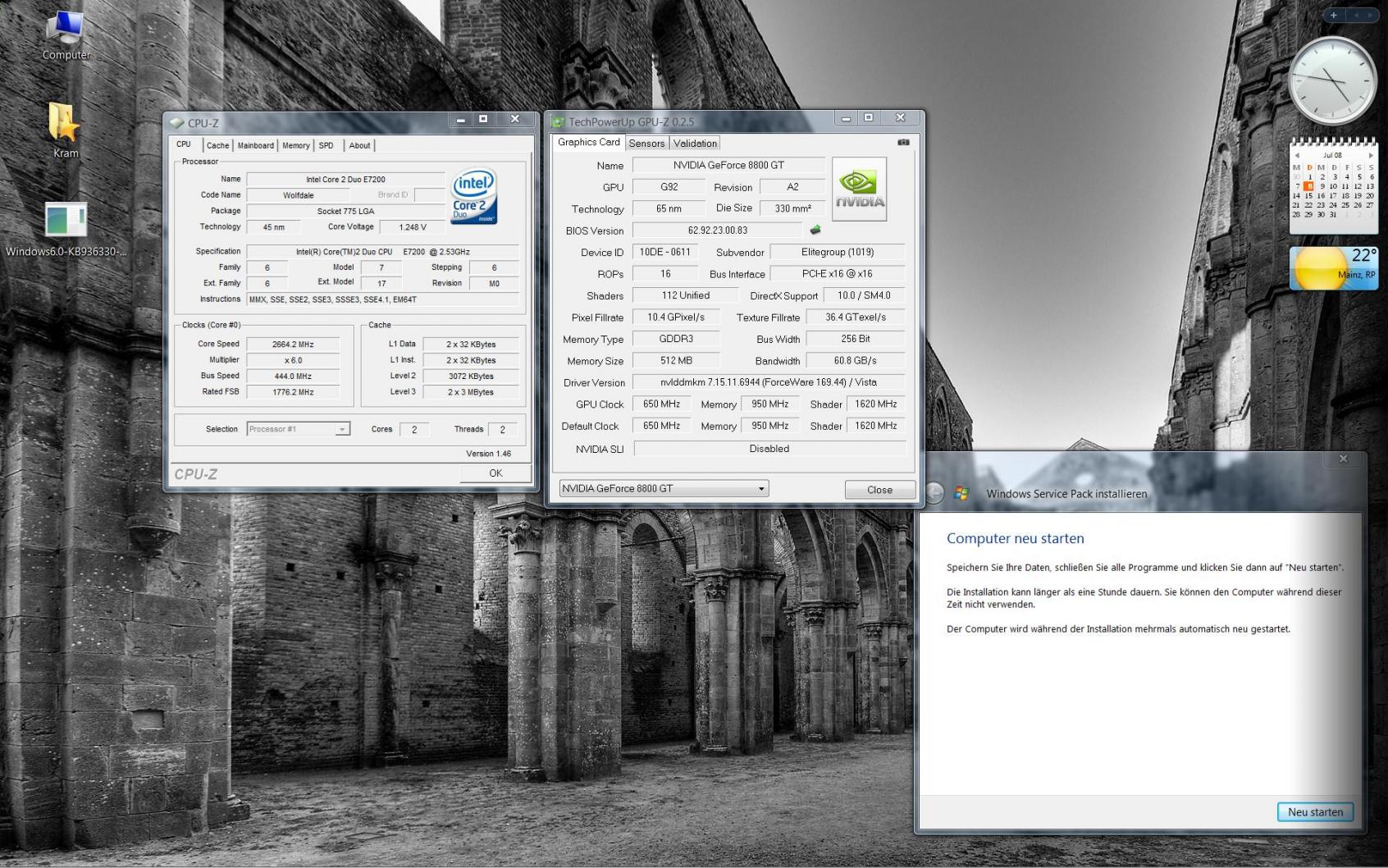Click the BIOS save chip icon in GPU-Z
Screen dimensions: 1388x868
(815, 231)
